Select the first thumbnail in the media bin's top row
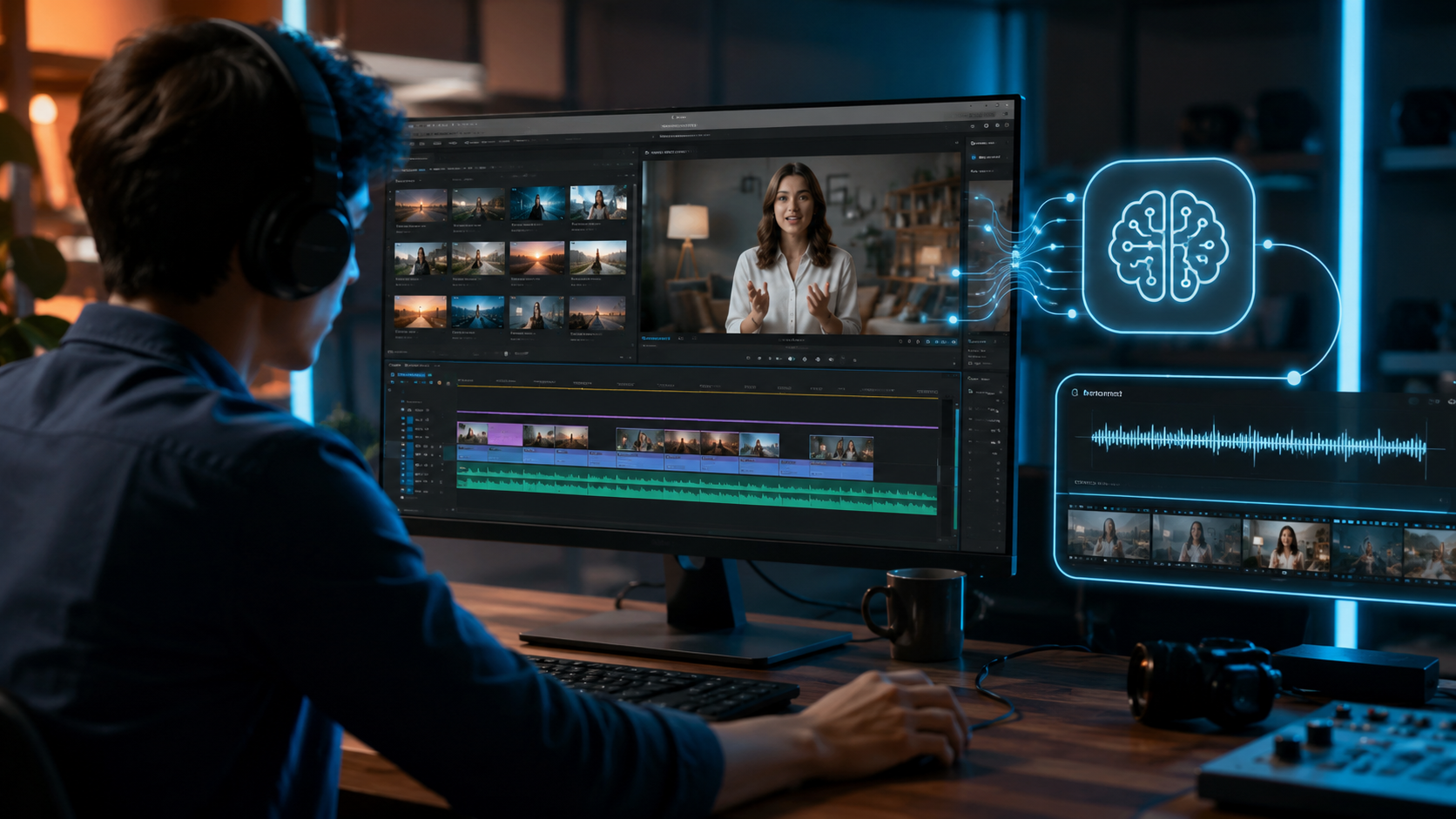 [421, 205]
